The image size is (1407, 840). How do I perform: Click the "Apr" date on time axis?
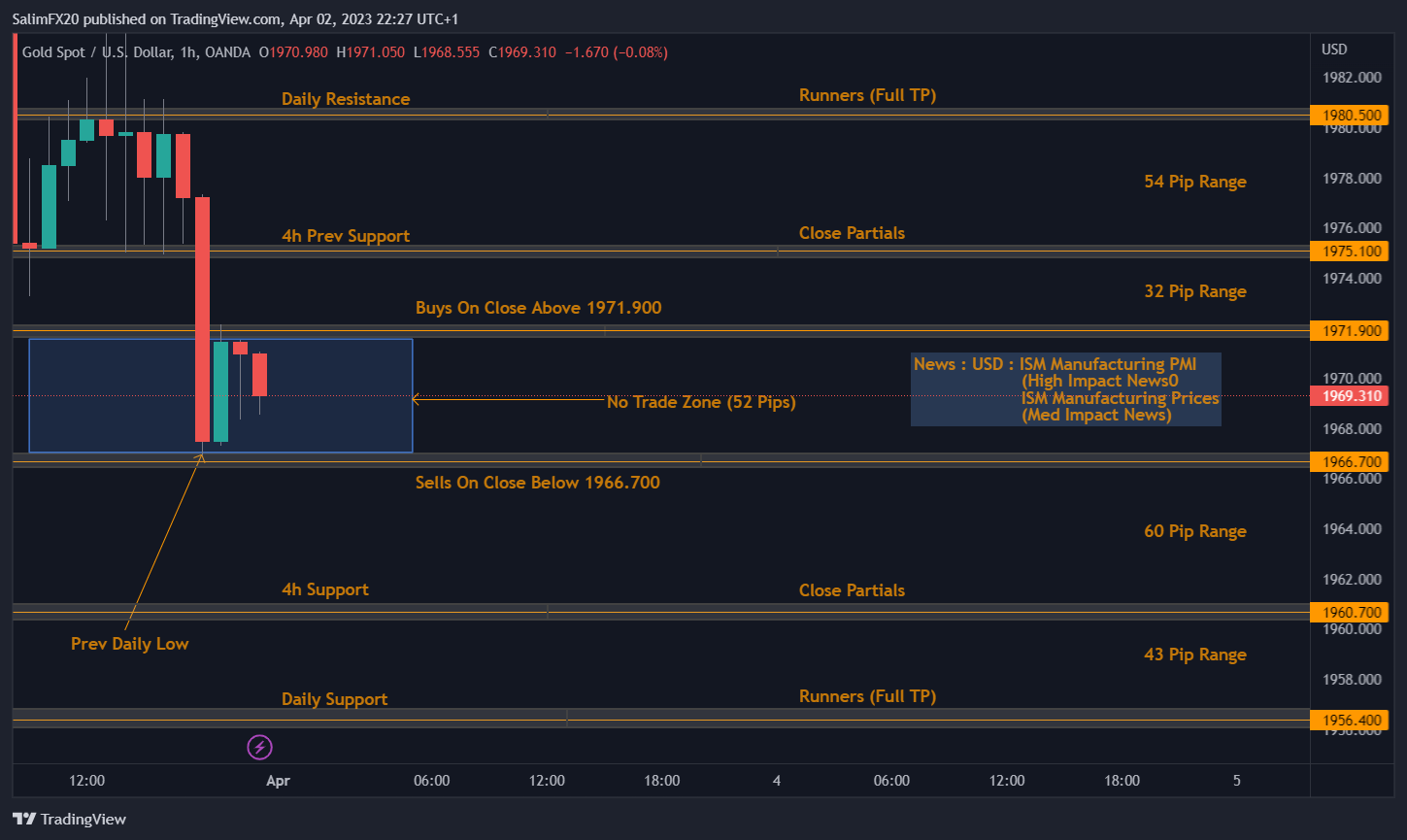278,781
